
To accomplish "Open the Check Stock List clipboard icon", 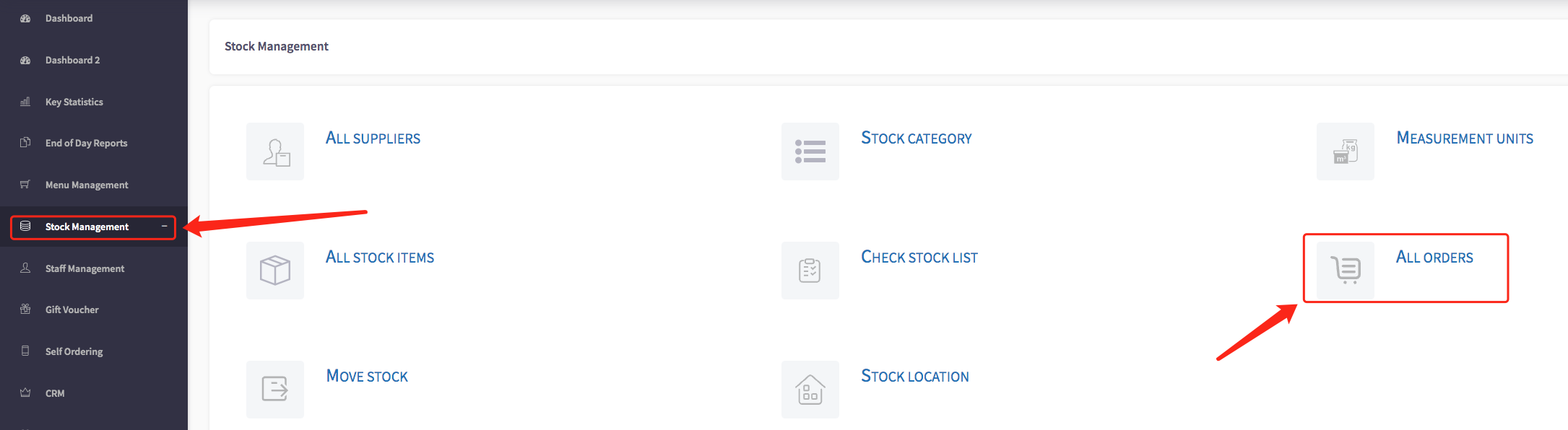I will click(x=810, y=271).
